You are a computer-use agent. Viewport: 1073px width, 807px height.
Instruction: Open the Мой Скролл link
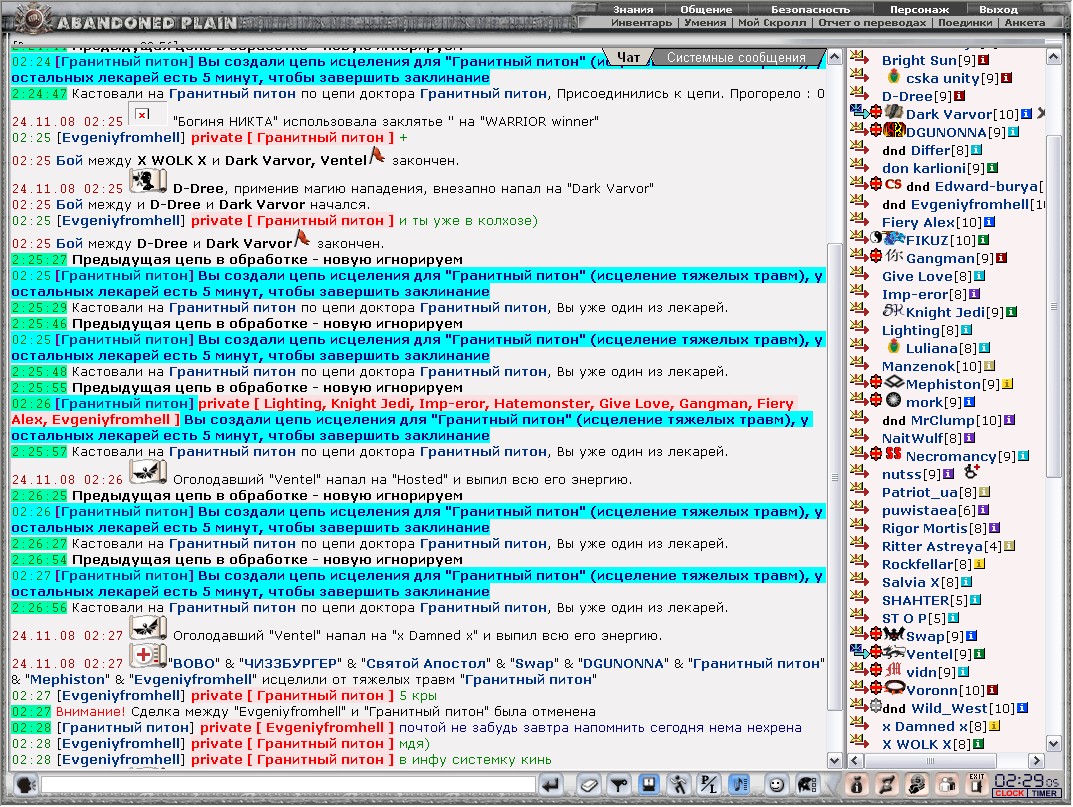[x=772, y=23]
